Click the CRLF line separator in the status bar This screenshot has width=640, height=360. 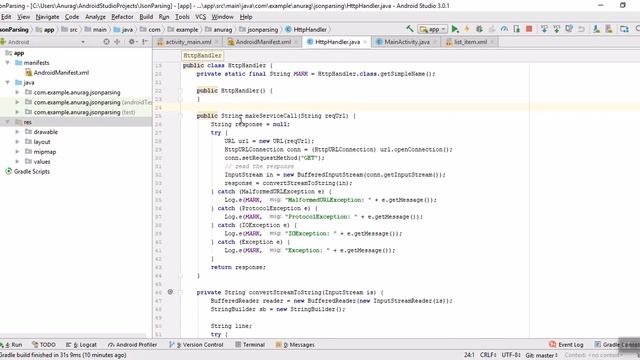tap(488, 355)
